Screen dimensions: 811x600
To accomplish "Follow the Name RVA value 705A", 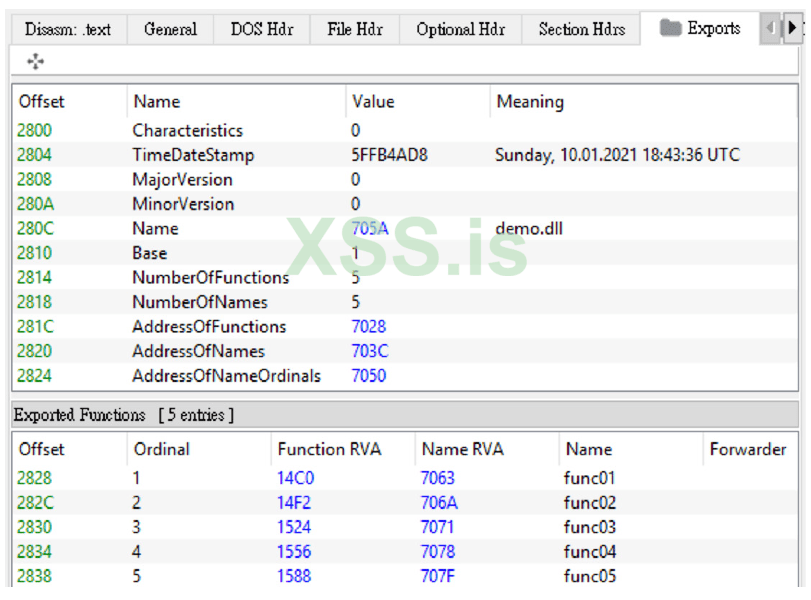I will 370,229.
